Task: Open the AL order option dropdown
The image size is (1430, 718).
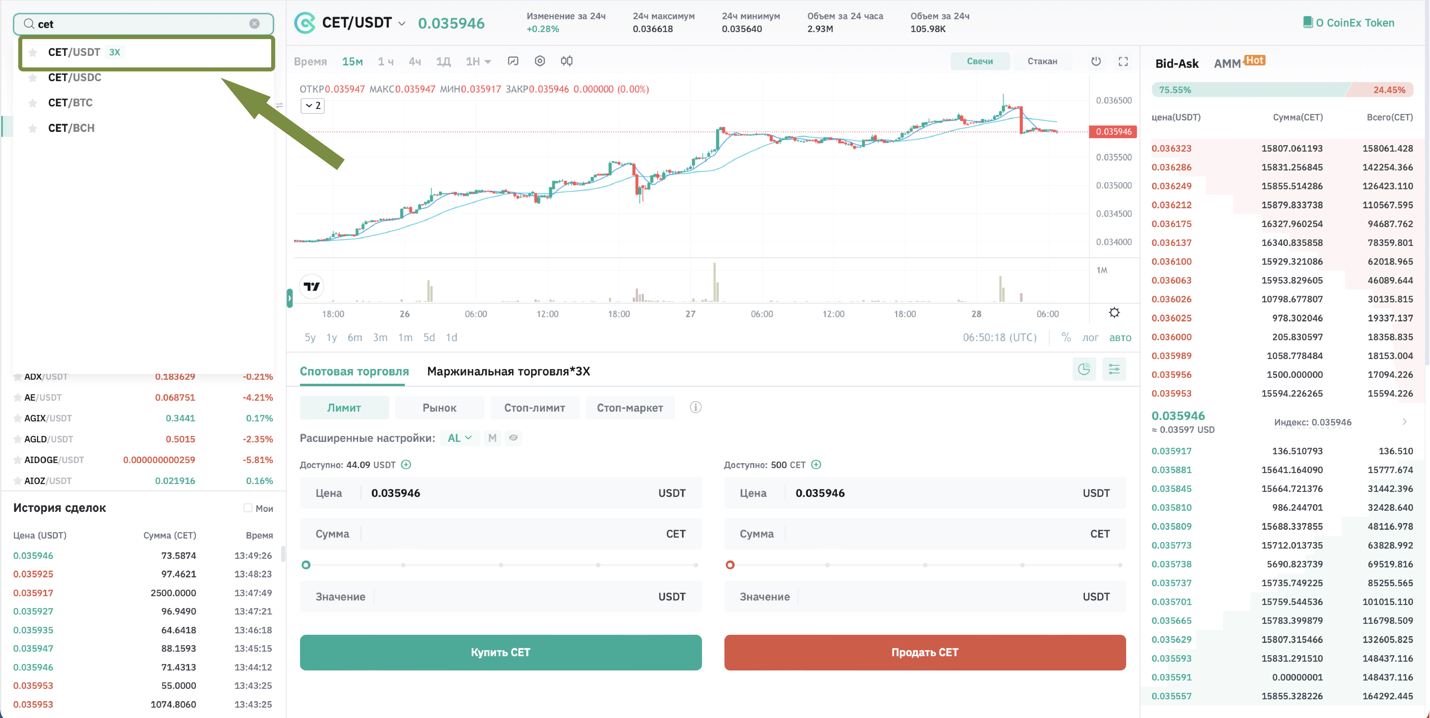Action: [460, 438]
